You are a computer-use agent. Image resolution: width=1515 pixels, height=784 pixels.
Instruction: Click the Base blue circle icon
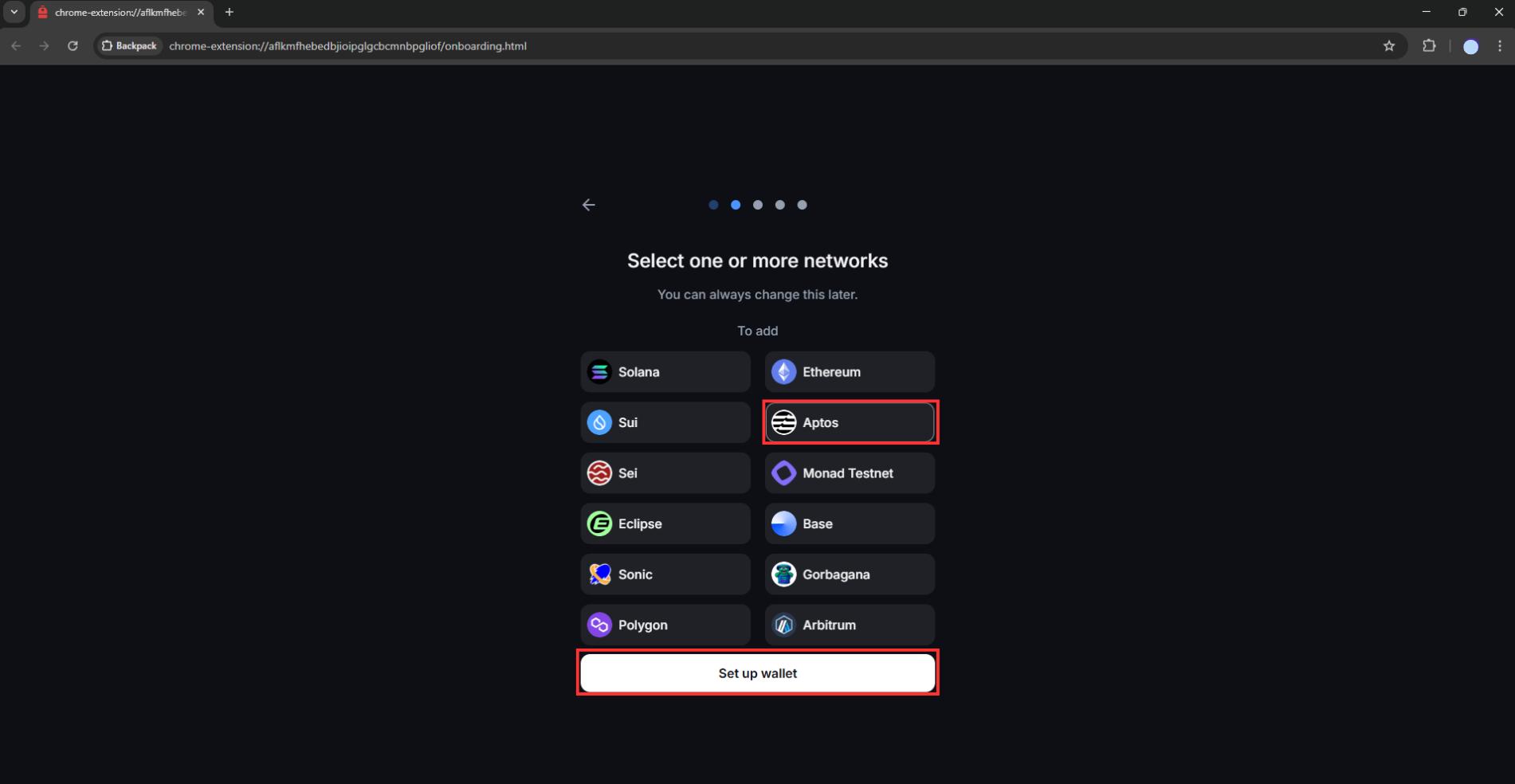tap(784, 523)
